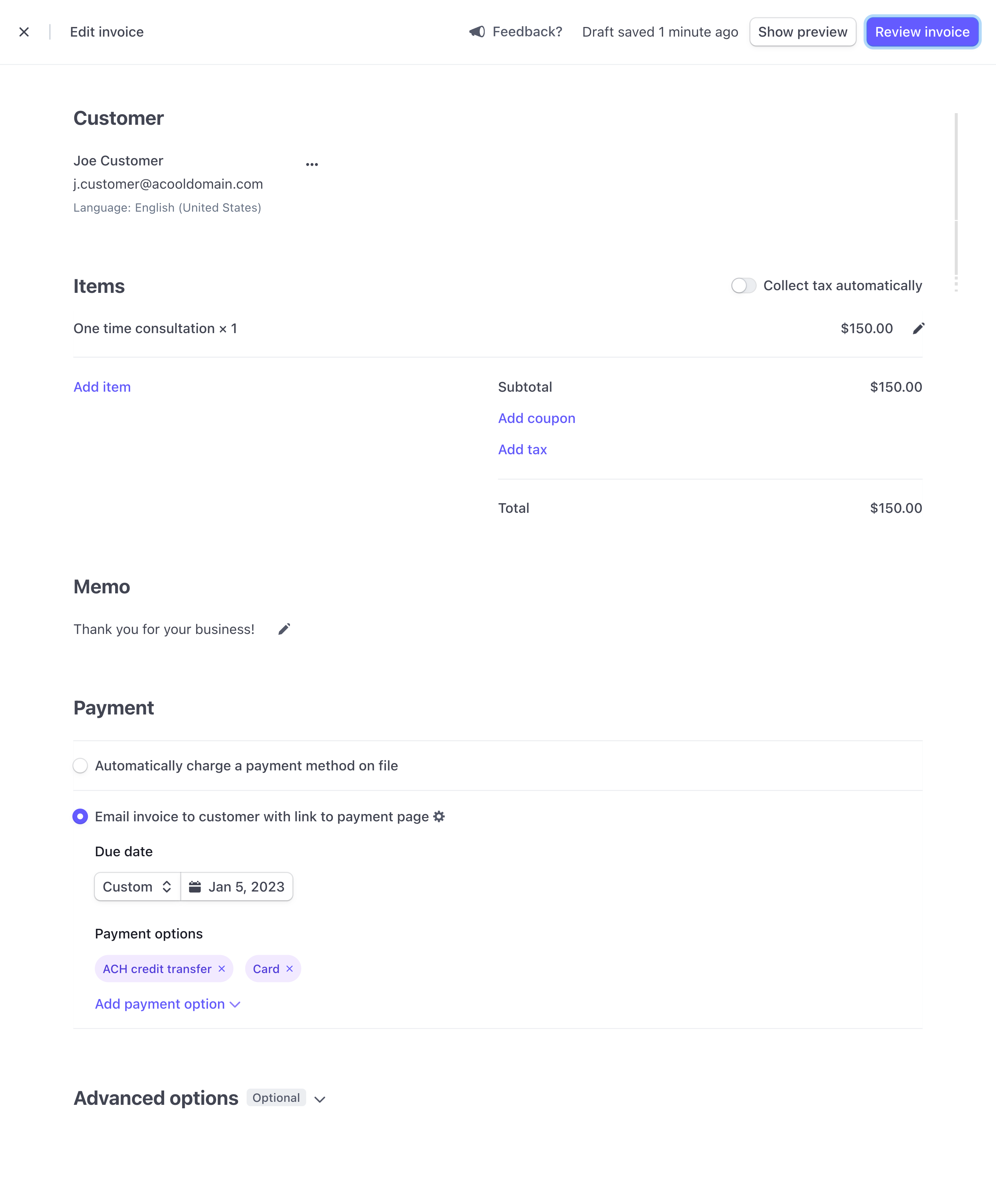Select Automatically charge a payment method on file

[80, 765]
